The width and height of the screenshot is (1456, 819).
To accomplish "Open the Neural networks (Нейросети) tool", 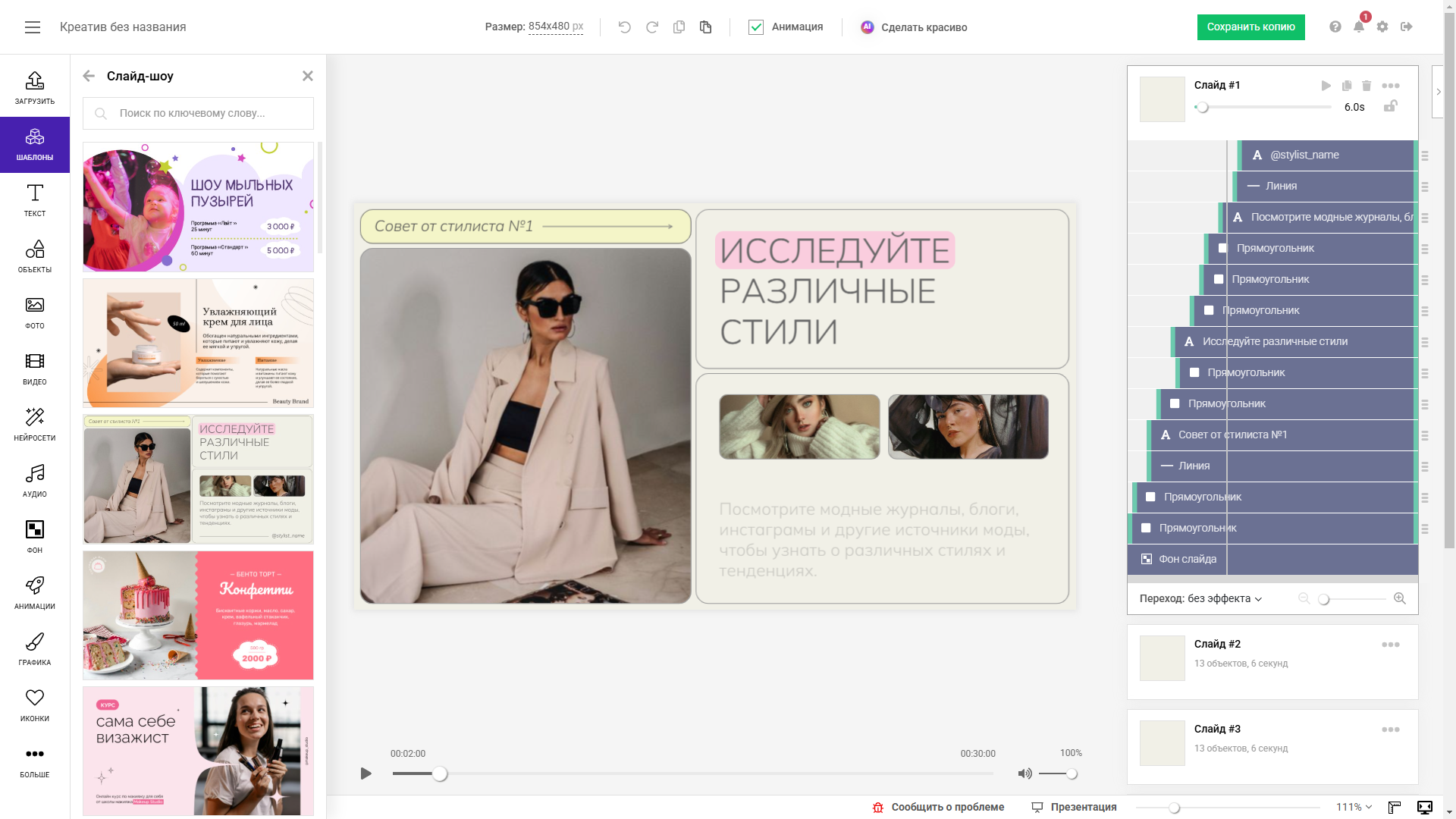I will [35, 424].
